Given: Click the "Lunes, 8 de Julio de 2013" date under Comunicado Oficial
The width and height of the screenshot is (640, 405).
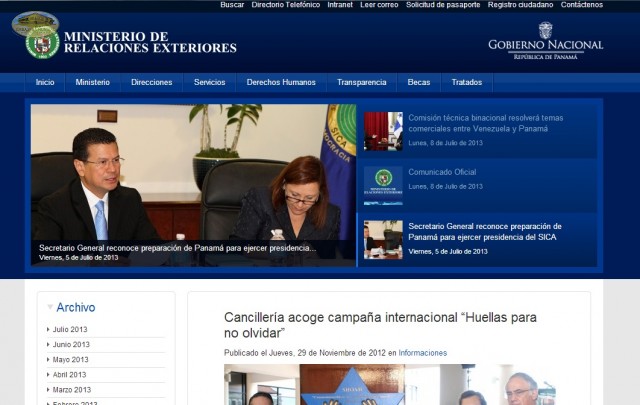Looking at the screenshot, I should click(x=445, y=186).
